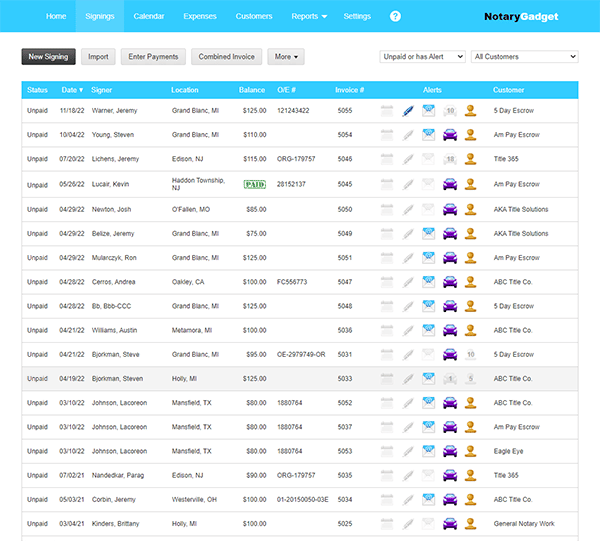Click the signer name Kinders, Brittany

(116, 523)
